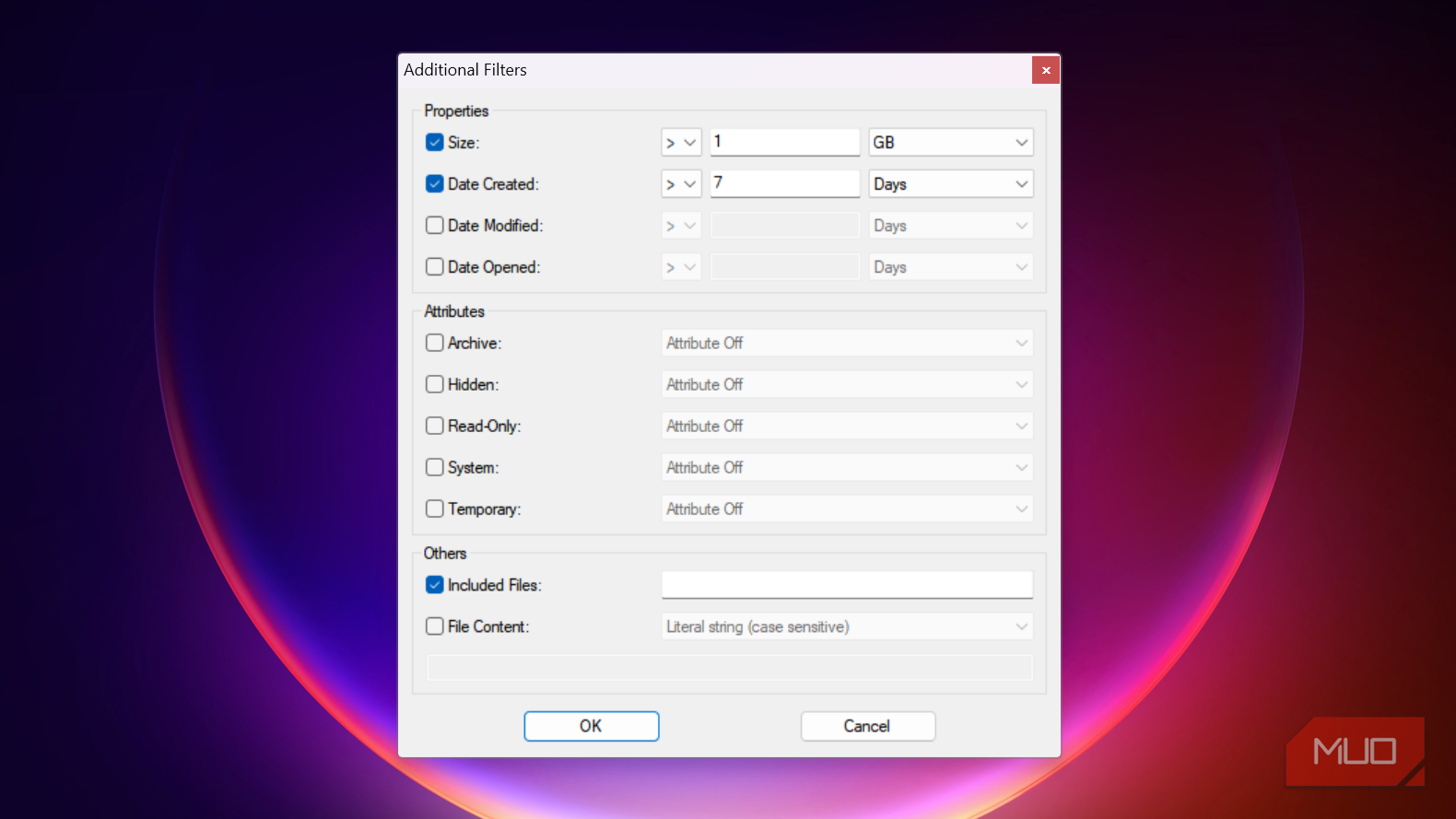Viewport: 1456px width, 819px height.
Task: Tick the Archive attribute checkbox
Action: point(435,343)
